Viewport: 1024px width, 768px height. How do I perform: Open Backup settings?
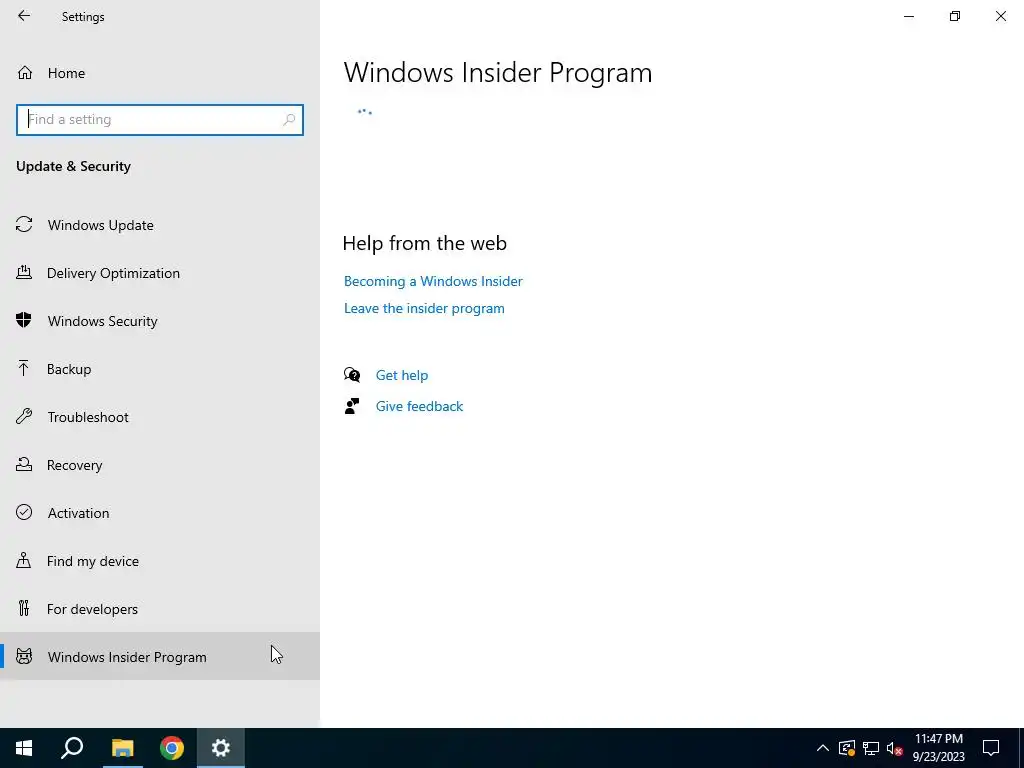click(160, 369)
